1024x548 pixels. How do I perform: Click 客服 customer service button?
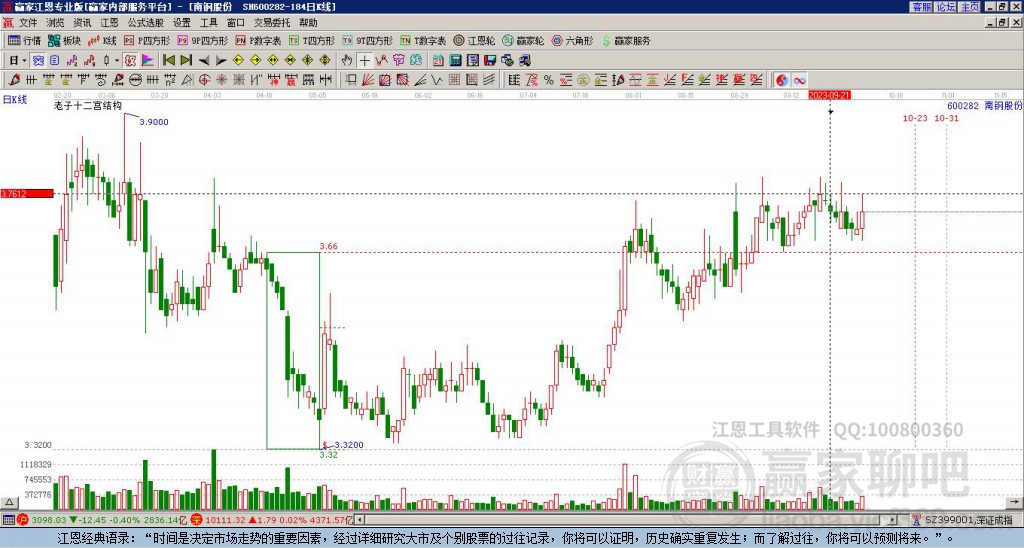click(921, 7)
